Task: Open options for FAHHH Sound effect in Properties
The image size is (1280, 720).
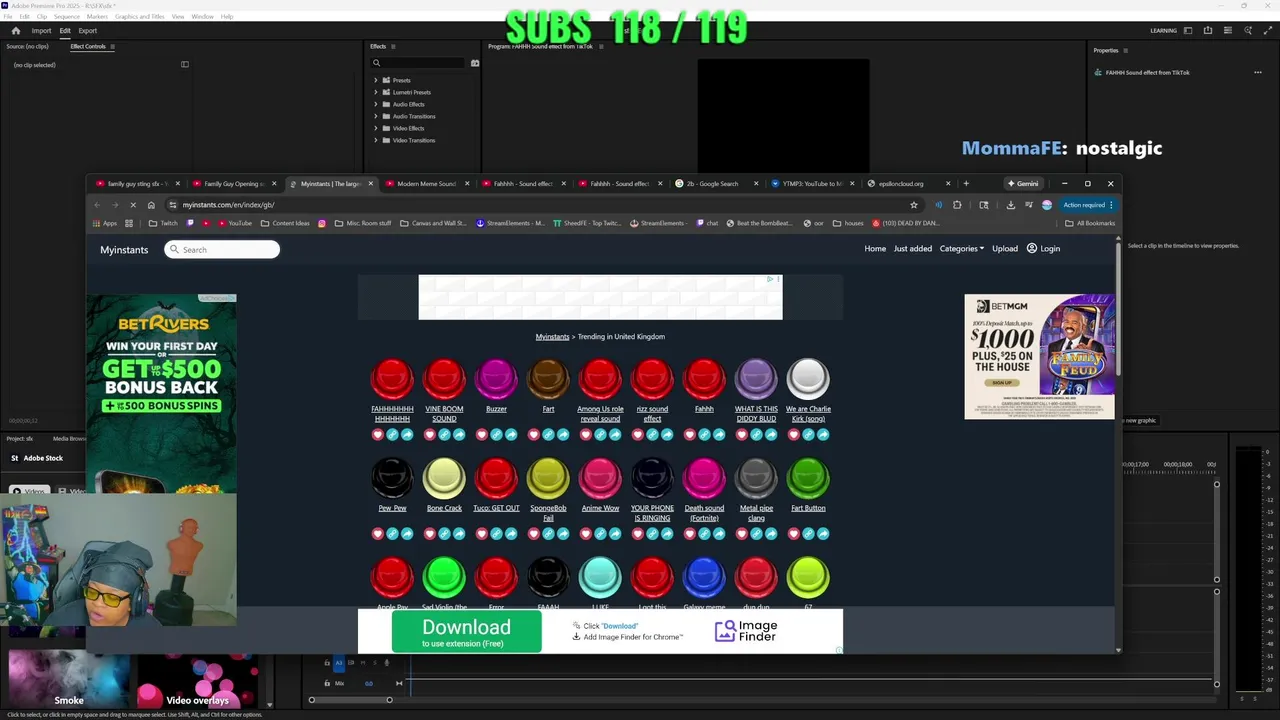Action: (x=1257, y=72)
